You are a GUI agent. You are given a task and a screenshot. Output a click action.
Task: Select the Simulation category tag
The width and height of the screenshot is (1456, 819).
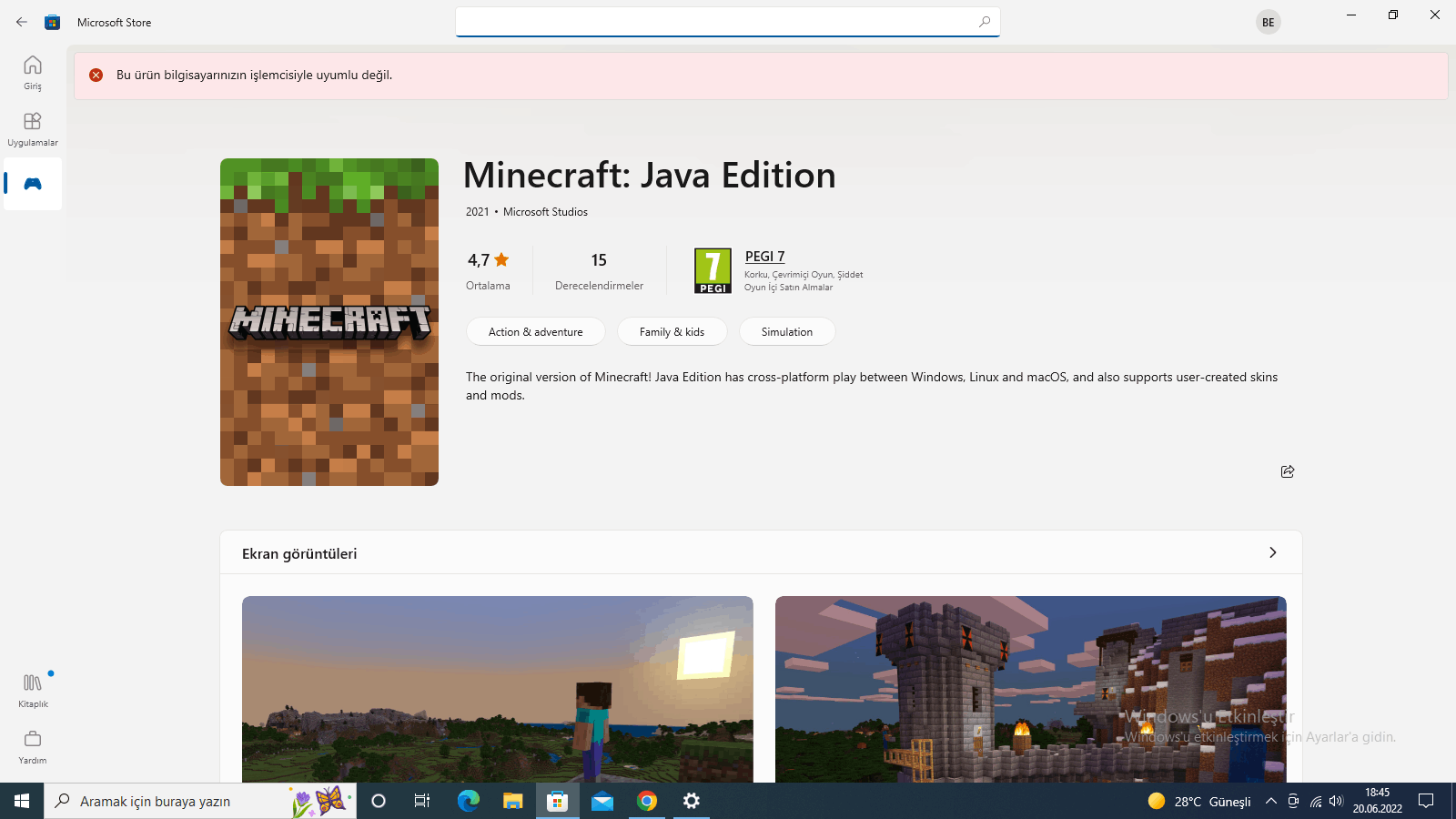(x=787, y=332)
